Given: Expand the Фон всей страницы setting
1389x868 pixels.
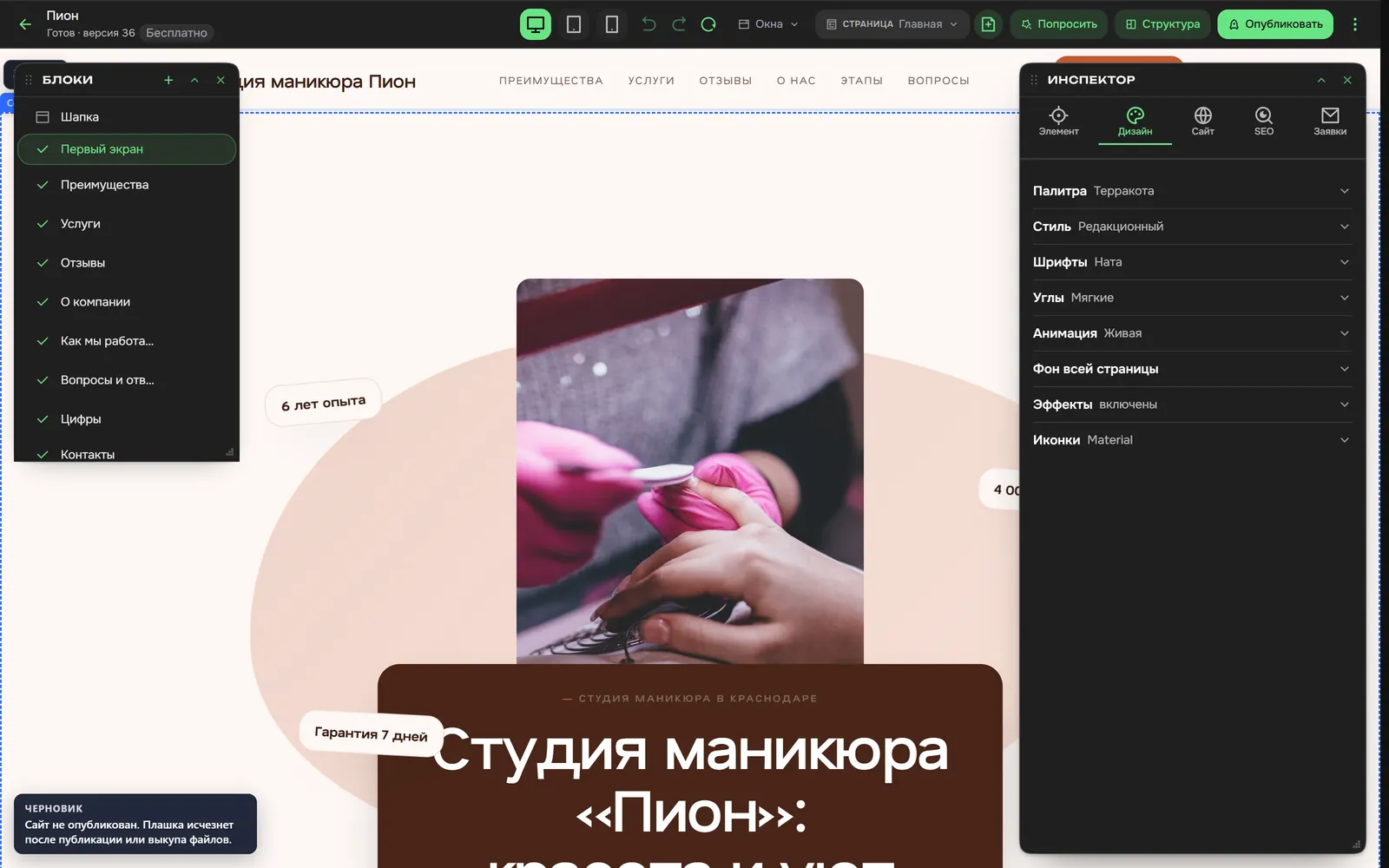Looking at the screenshot, I should point(1191,369).
